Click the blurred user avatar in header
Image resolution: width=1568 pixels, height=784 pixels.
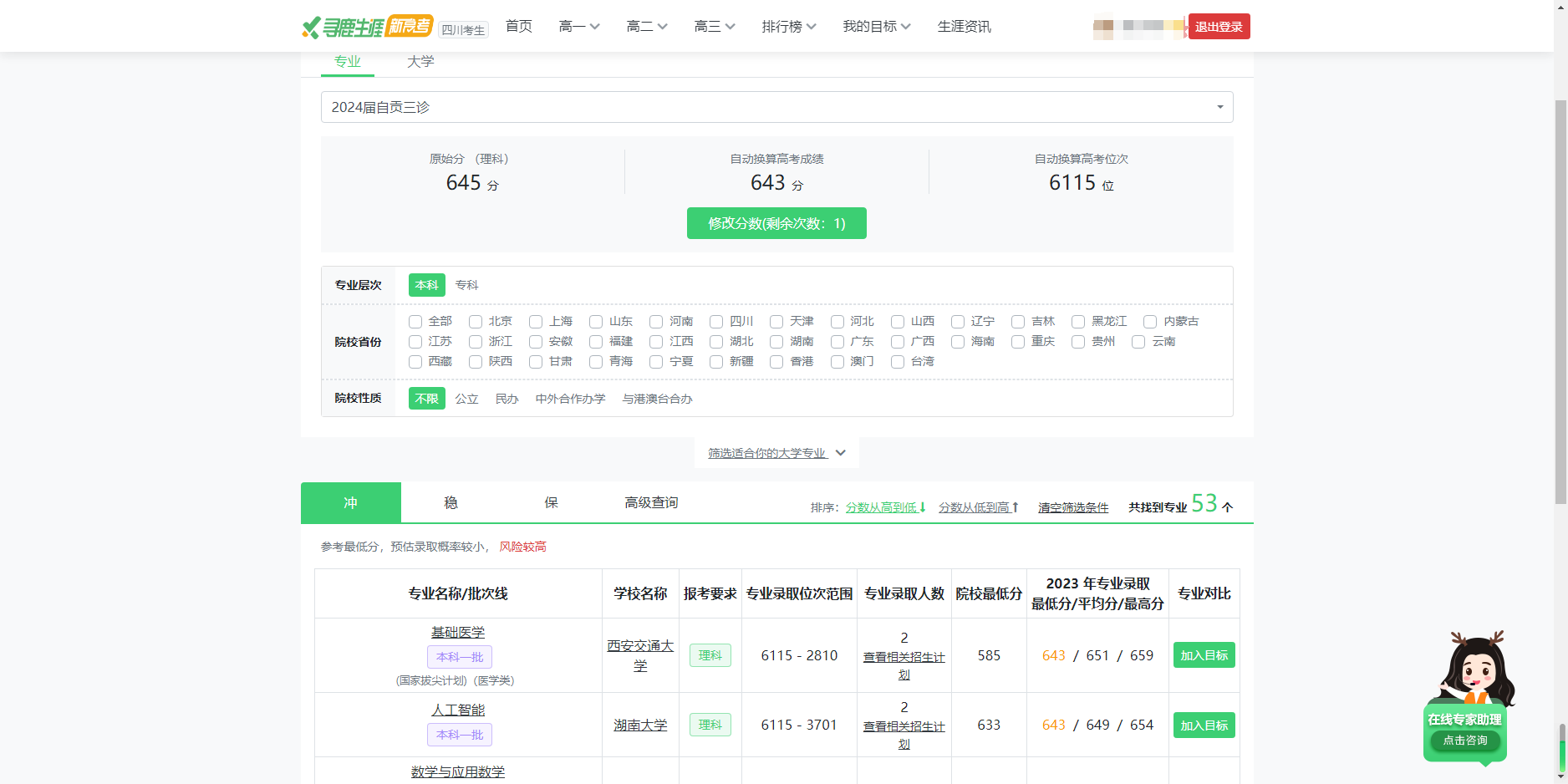coord(1138,27)
